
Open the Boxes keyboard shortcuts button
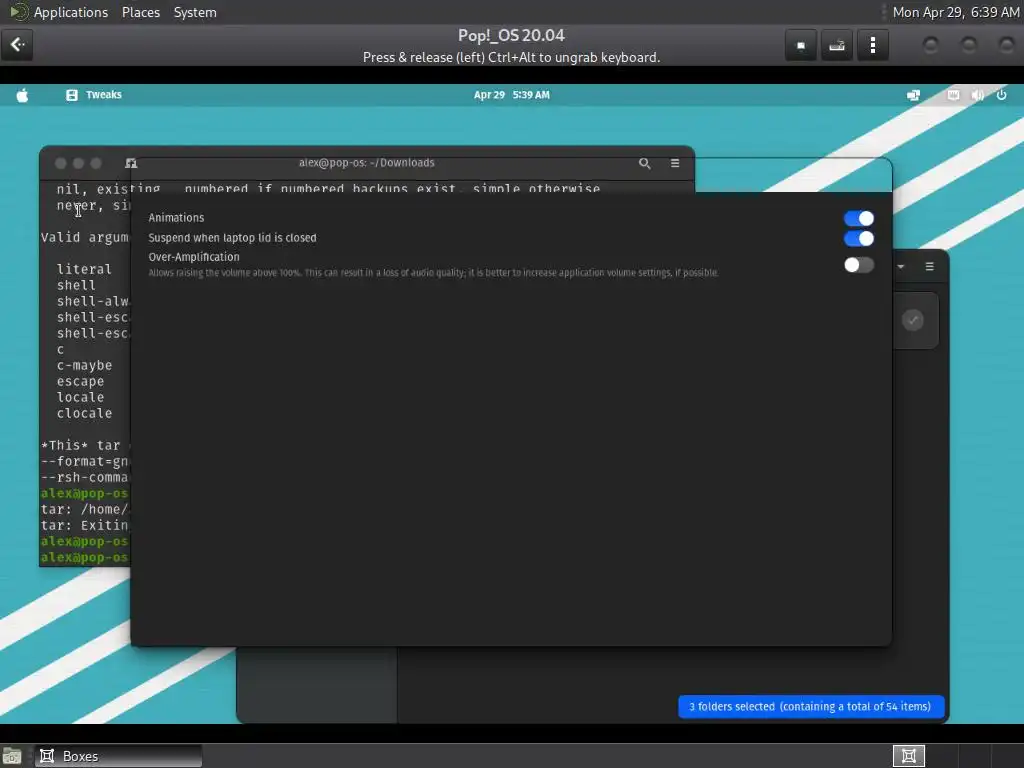pos(837,45)
